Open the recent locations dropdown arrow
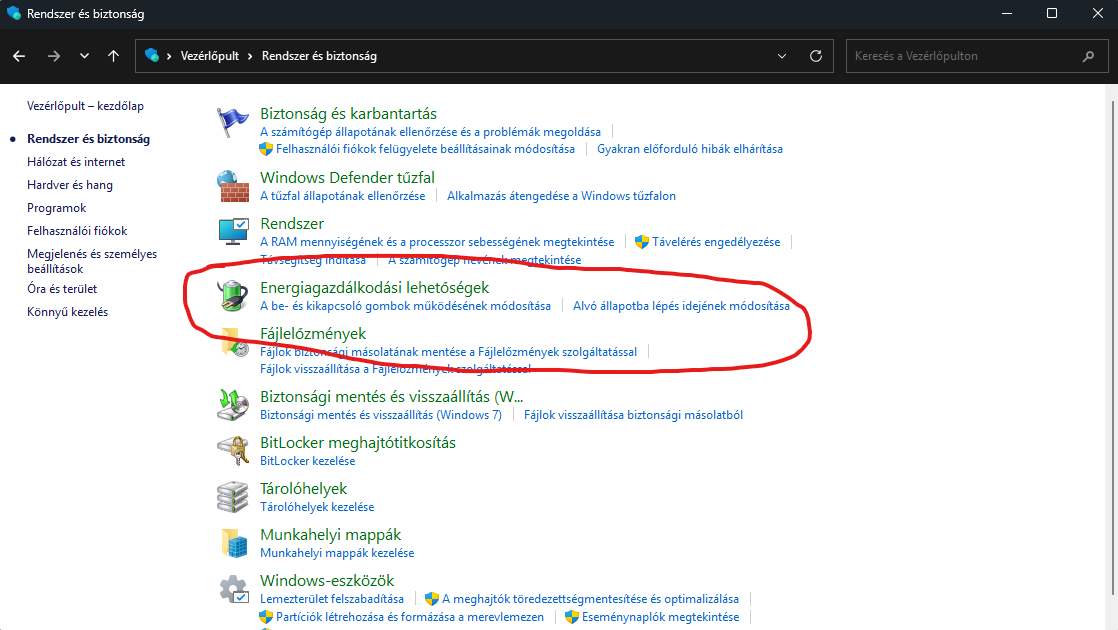The image size is (1118, 630). [x=84, y=56]
